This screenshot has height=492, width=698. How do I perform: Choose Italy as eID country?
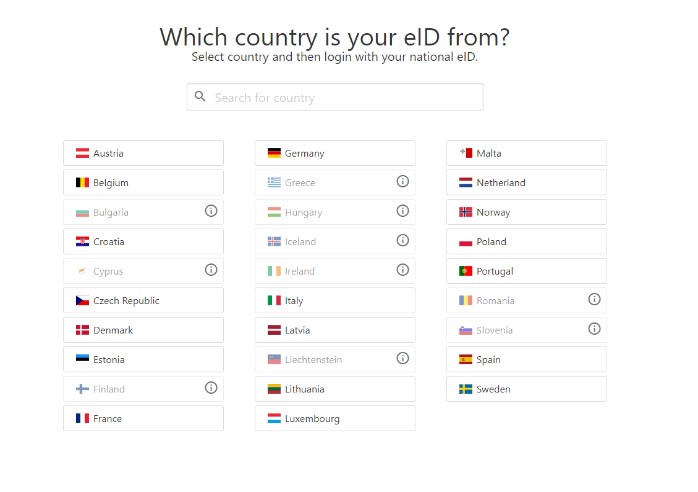[335, 300]
